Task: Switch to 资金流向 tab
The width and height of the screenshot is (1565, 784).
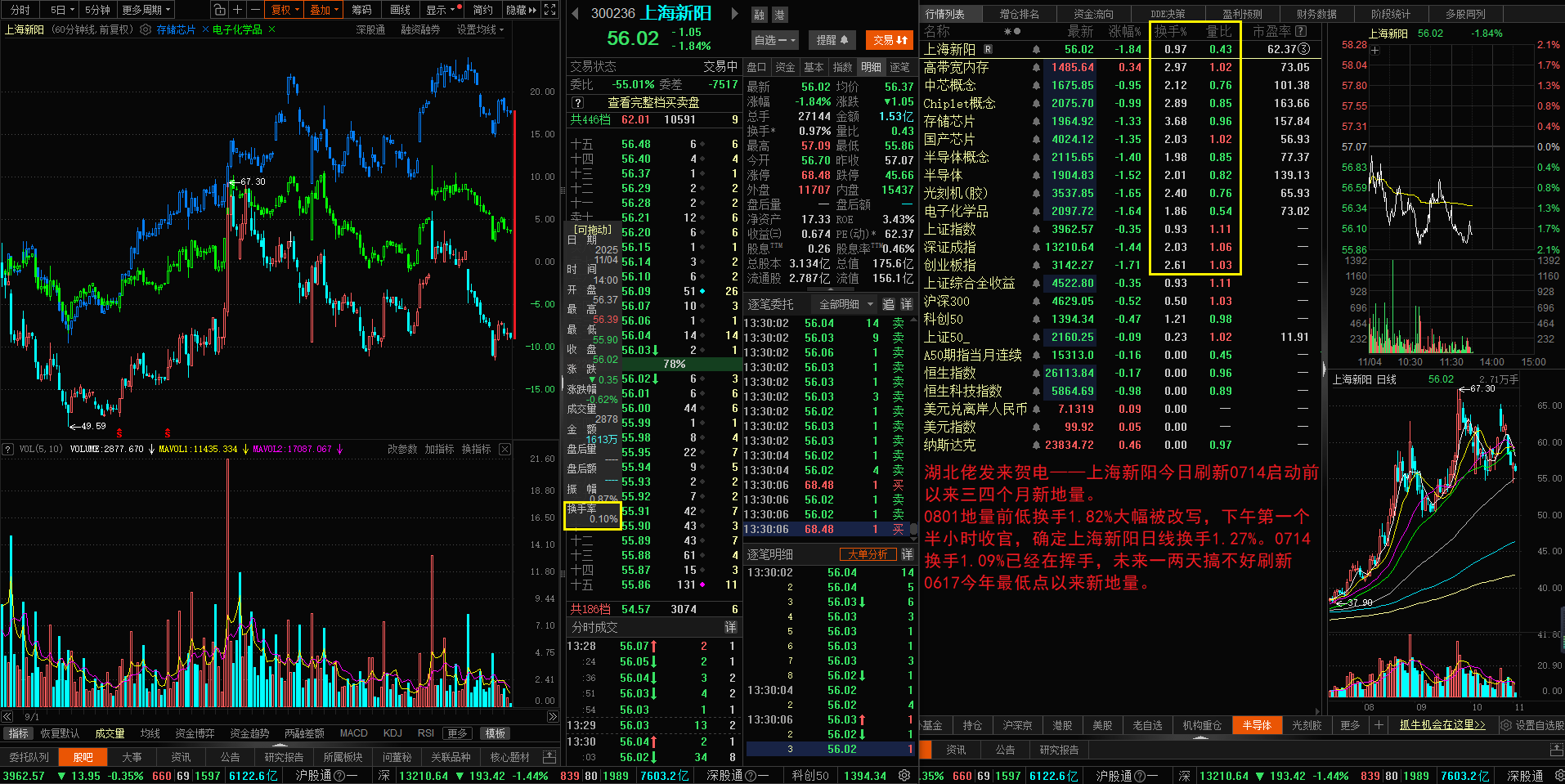Action: pyautogui.click(x=1093, y=14)
